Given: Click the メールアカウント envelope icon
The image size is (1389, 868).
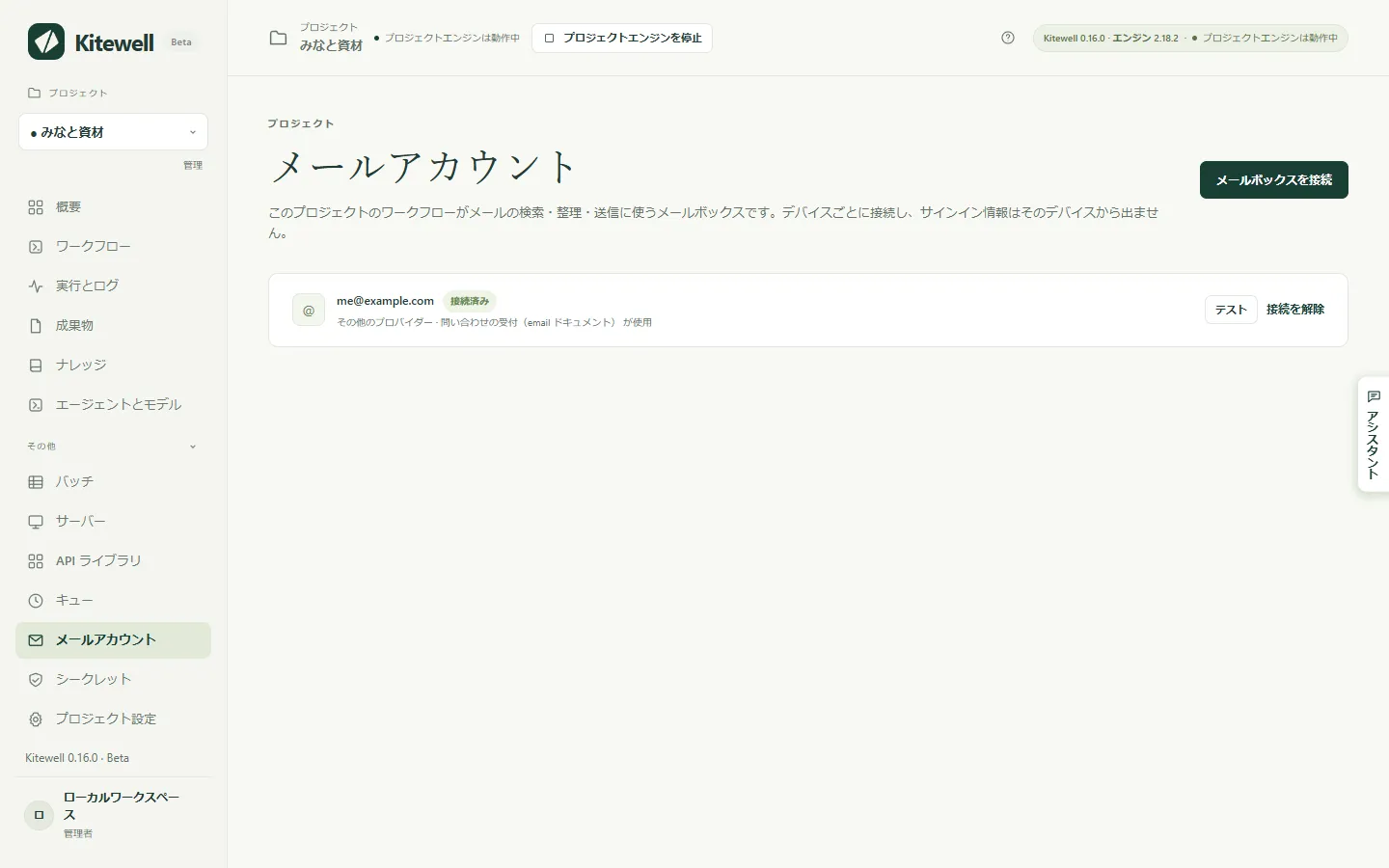Looking at the screenshot, I should click(x=36, y=640).
